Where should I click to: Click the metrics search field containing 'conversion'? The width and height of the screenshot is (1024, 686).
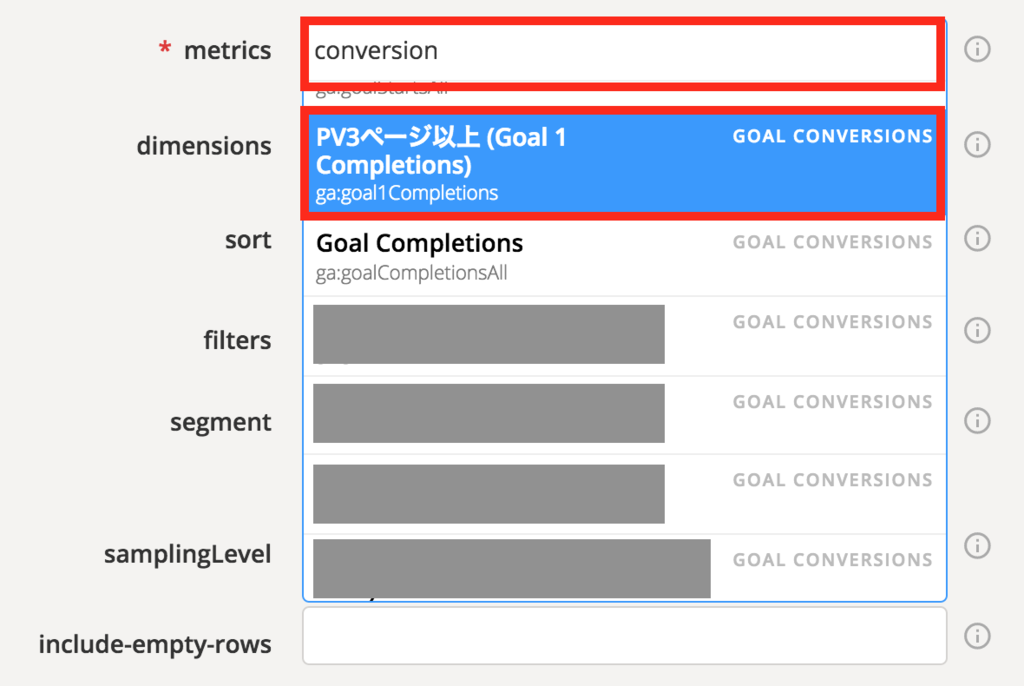tap(620, 50)
